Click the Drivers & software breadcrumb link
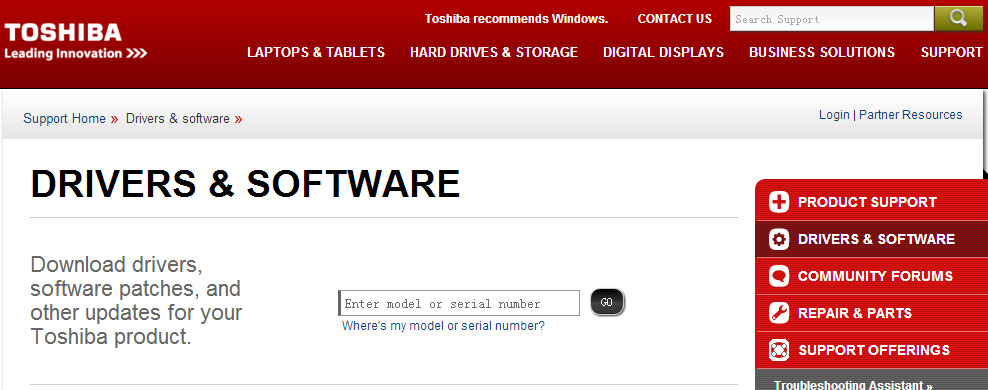The width and height of the screenshot is (988, 390). (178, 118)
